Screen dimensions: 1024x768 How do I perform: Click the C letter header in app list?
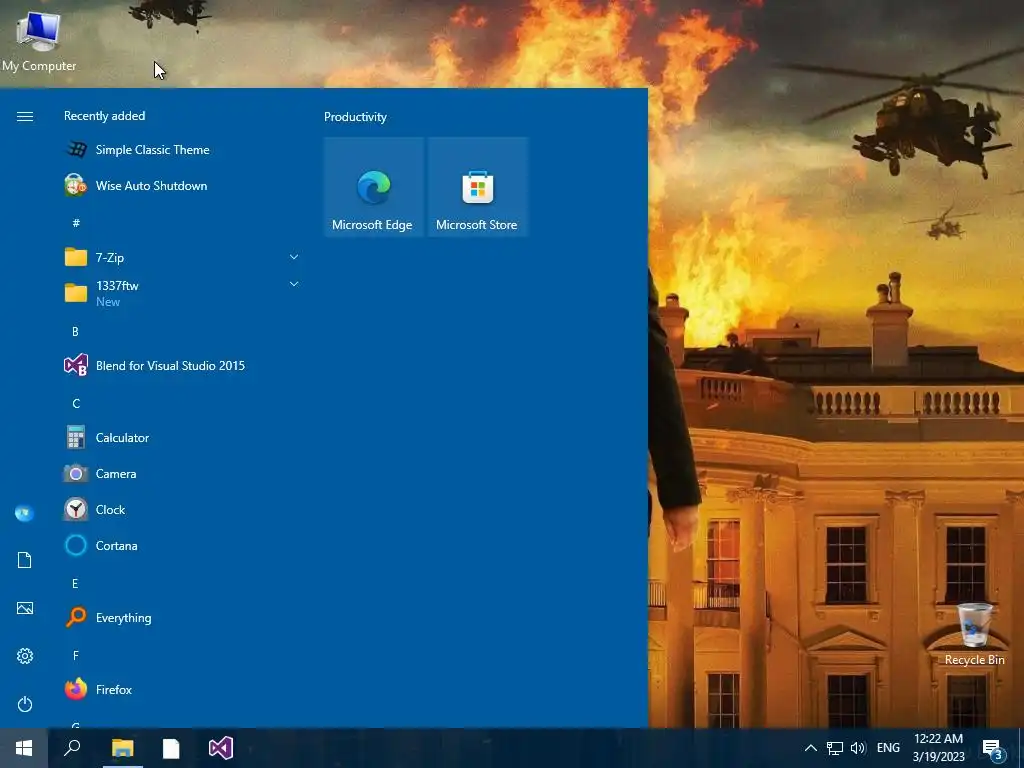76,404
